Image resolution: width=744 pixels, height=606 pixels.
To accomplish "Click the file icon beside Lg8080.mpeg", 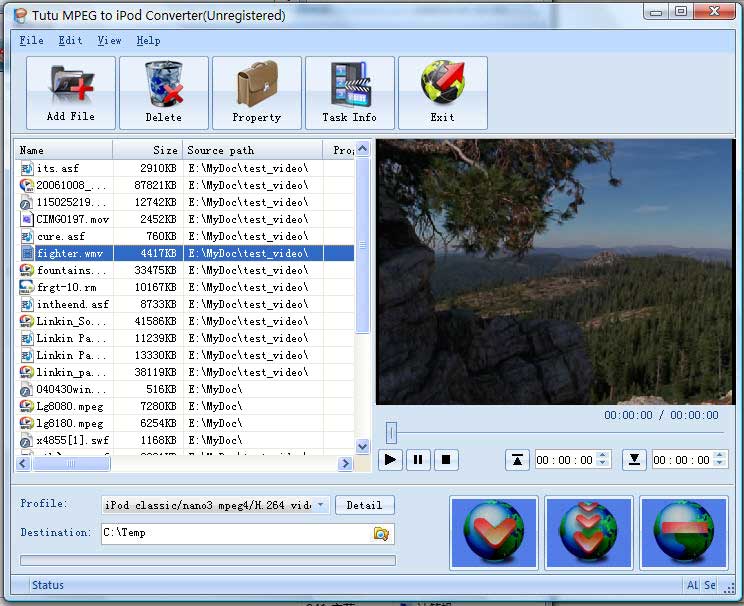I will tap(27, 406).
